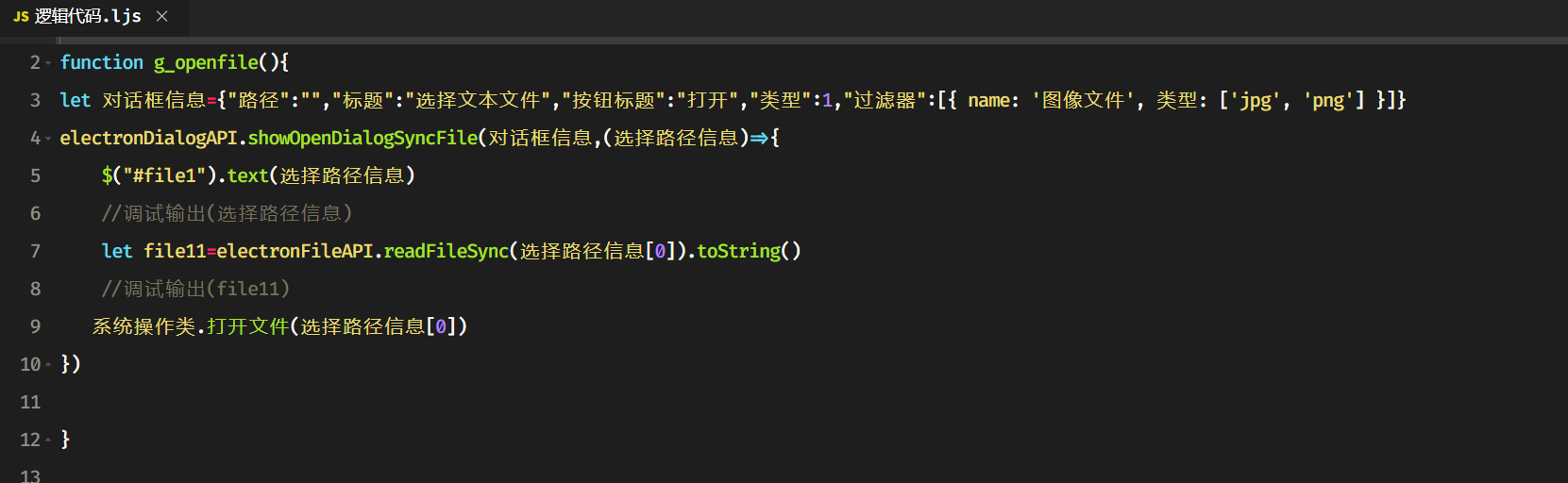
Task: Toggle the fold arrow at line 12
Action: click(x=48, y=441)
